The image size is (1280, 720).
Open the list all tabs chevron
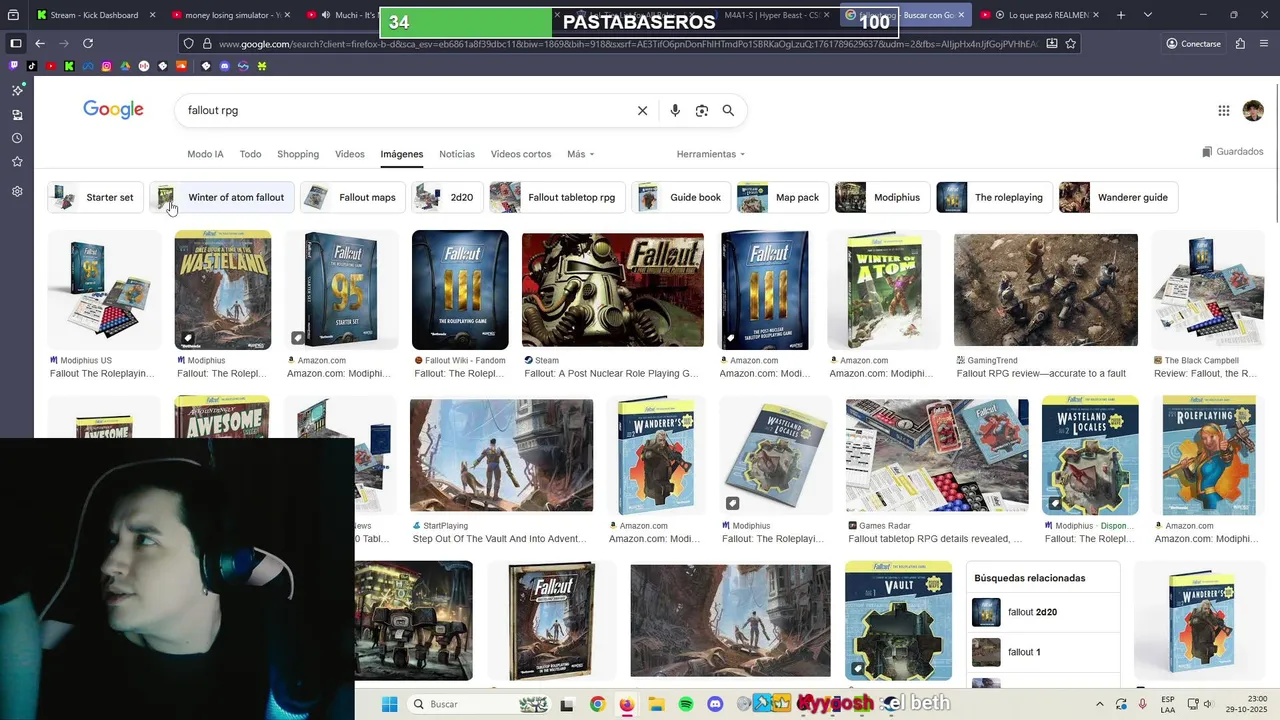1148,15
